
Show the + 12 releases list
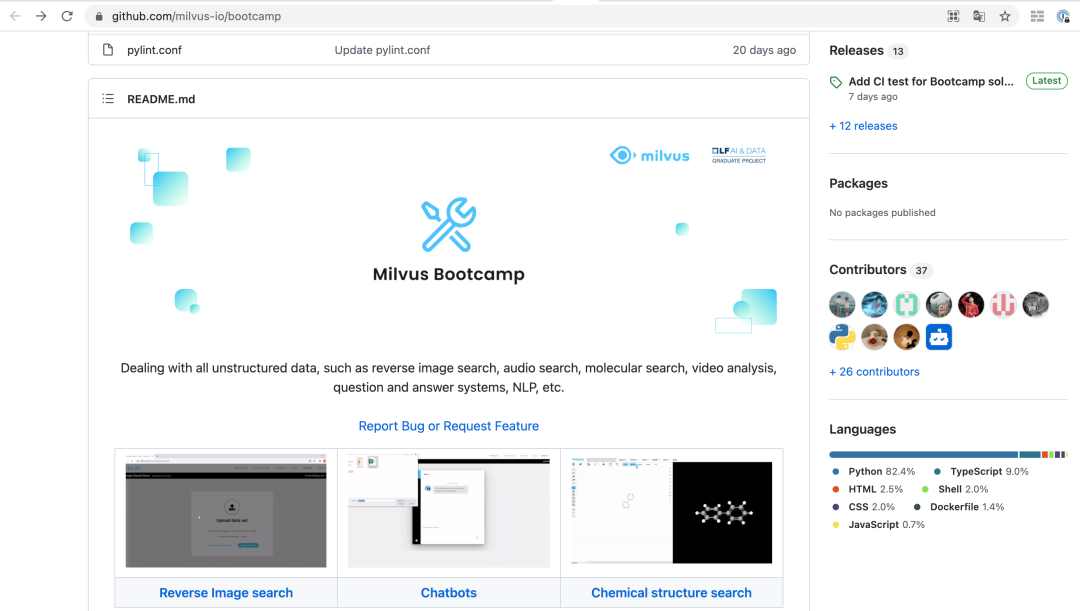pyautogui.click(x=863, y=126)
